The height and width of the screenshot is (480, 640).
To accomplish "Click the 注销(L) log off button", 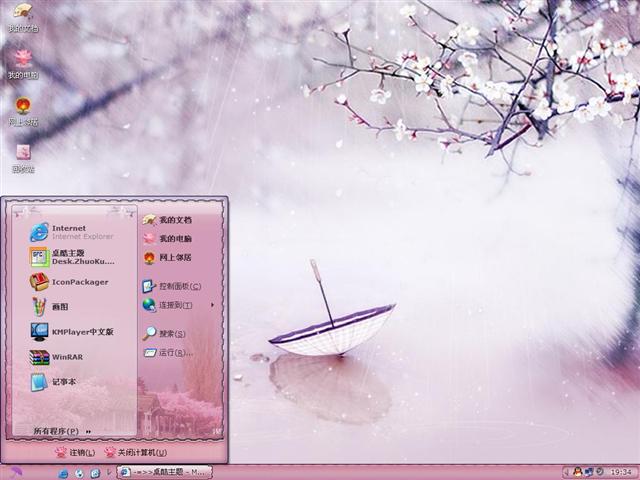I will tap(75, 452).
